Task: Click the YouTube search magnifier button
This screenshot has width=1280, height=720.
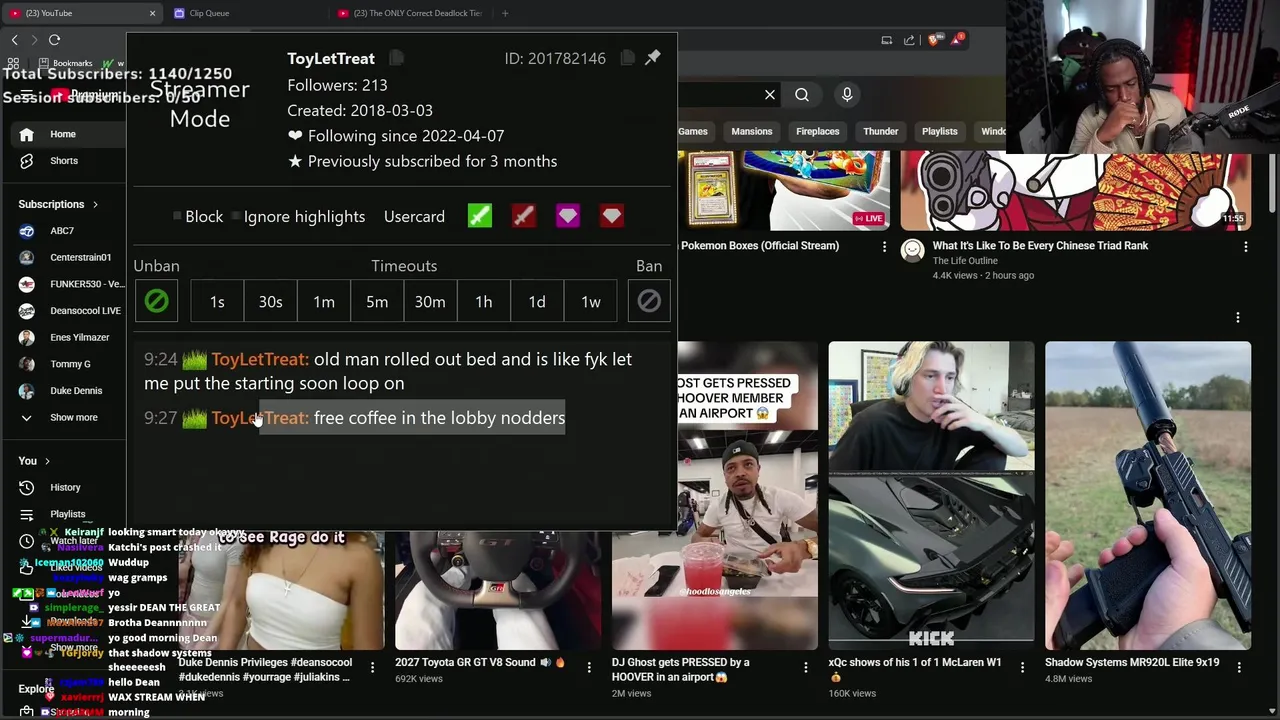Action: point(802,95)
